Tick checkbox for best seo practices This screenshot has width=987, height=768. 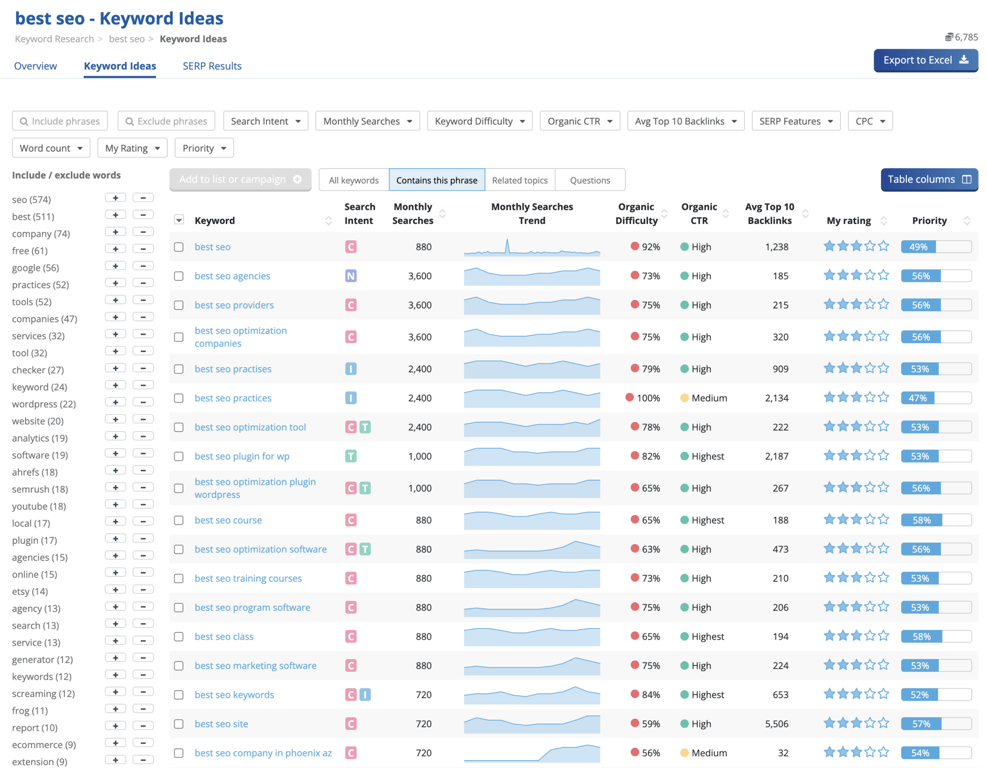179,398
